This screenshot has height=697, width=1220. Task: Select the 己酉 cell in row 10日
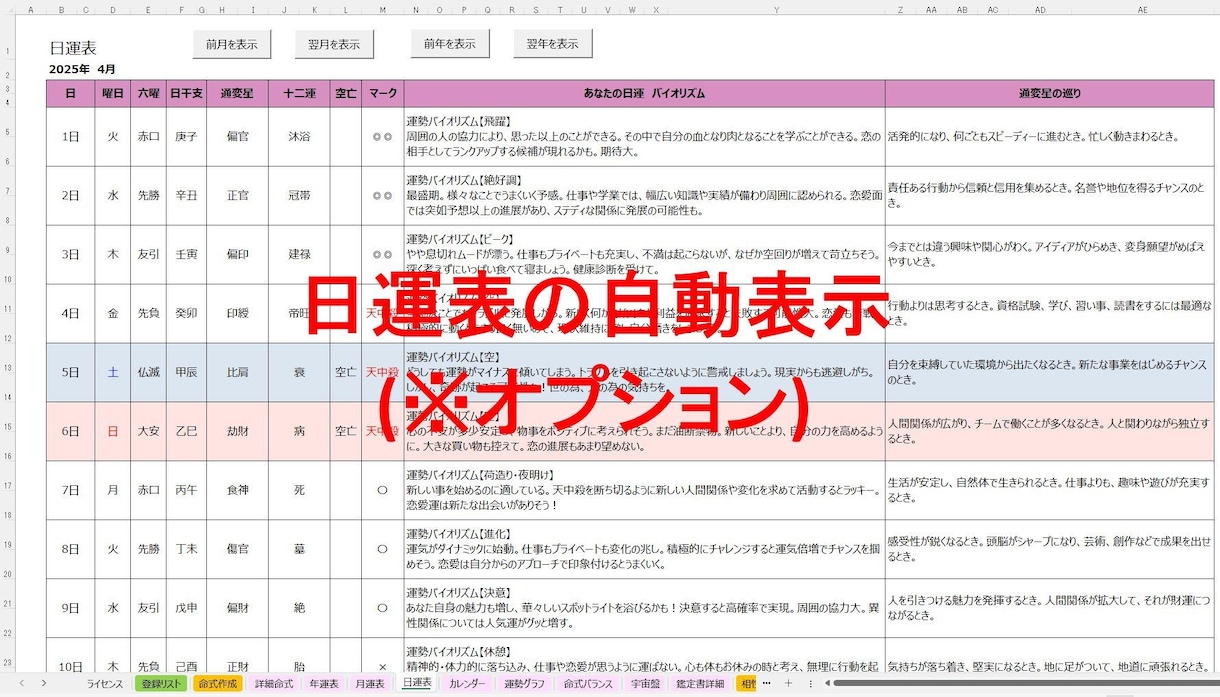pos(186,656)
